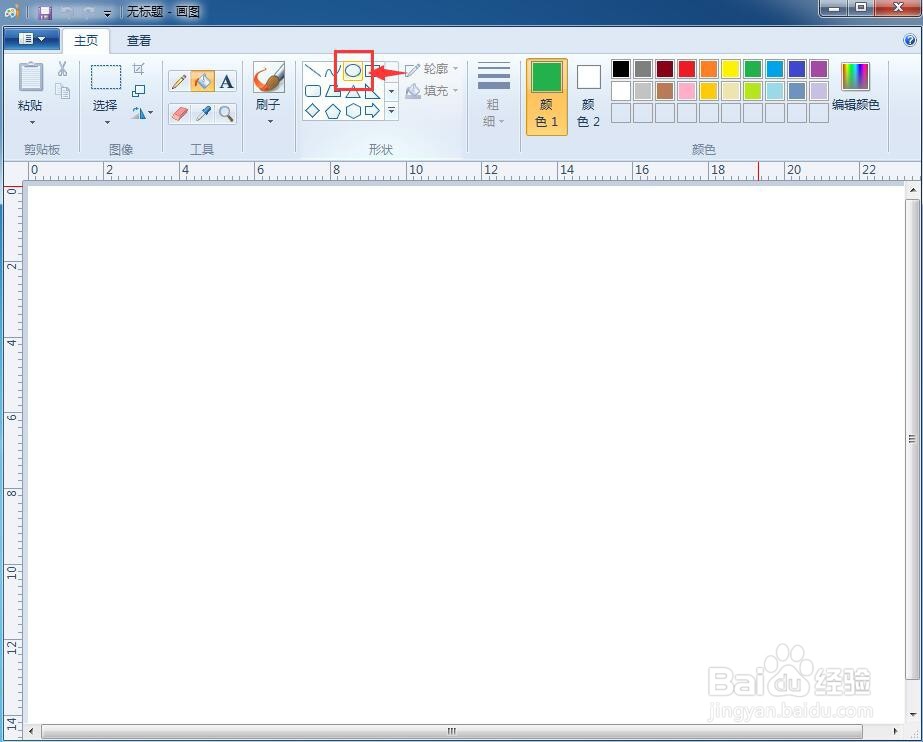Viewport: 923px width, 742px height.
Task: Switch to the Home tab
Action: tap(86, 40)
